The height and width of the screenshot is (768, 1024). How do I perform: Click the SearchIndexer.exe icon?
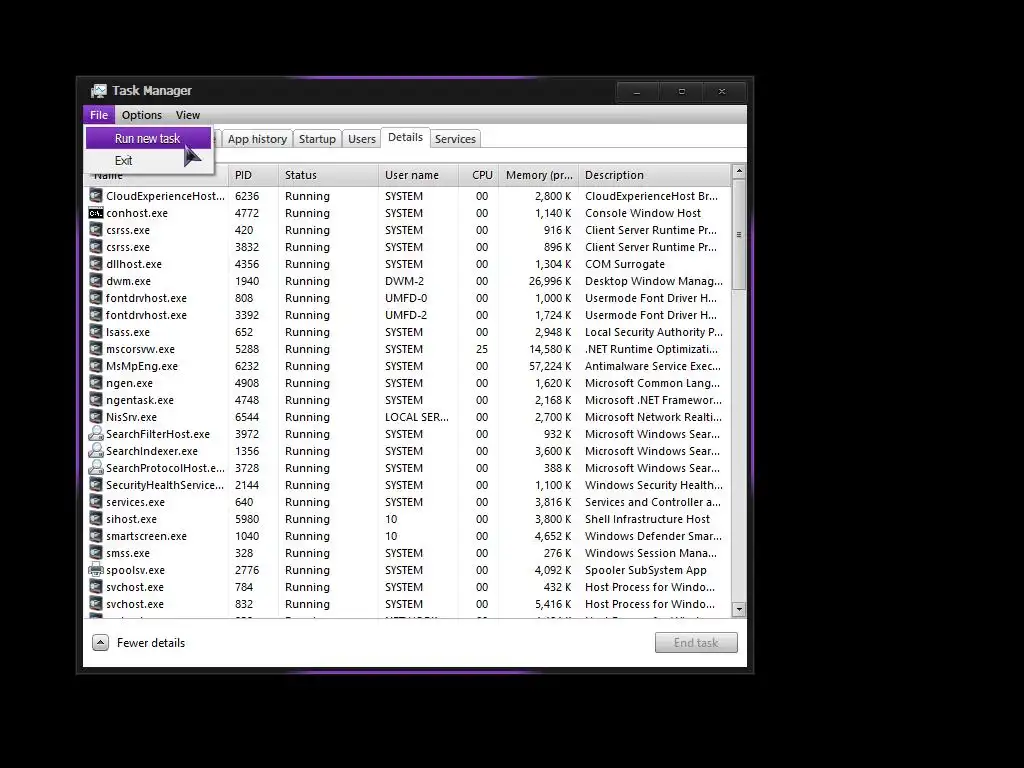point(96,451)
